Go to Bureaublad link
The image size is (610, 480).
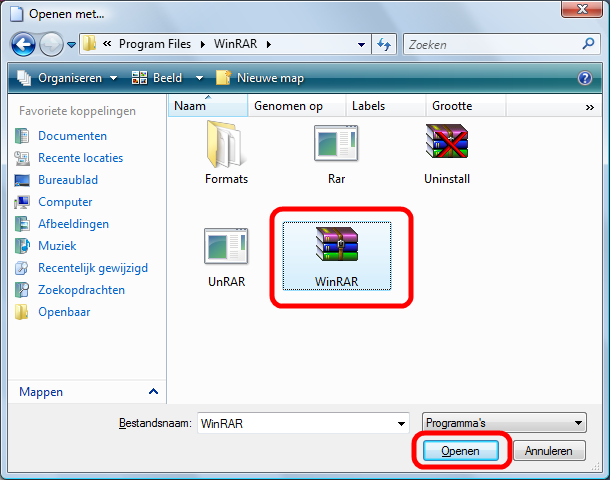pyautogui.click(x=68, y=180)
